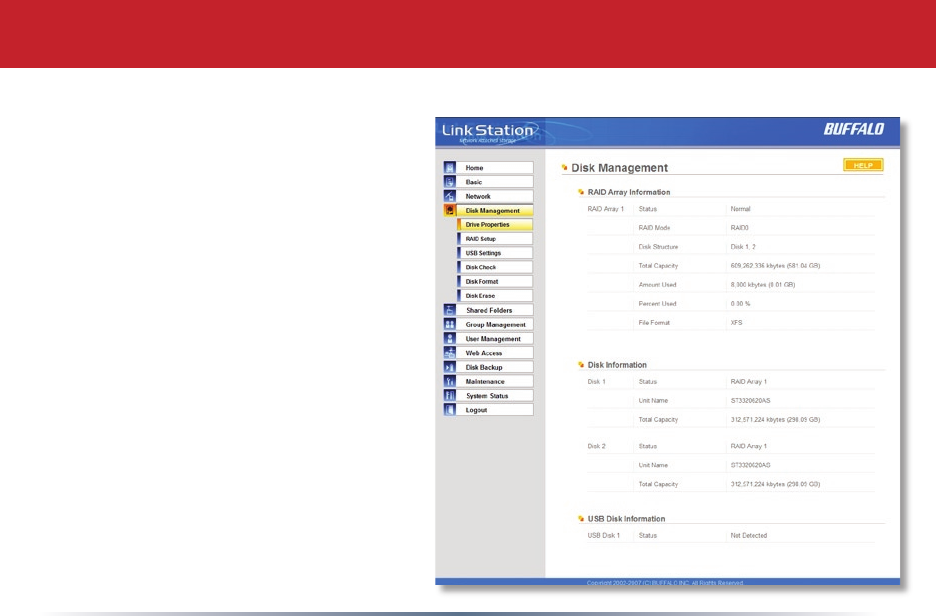
Task: Click the Disk Management page heading
Action: (620, 168)
